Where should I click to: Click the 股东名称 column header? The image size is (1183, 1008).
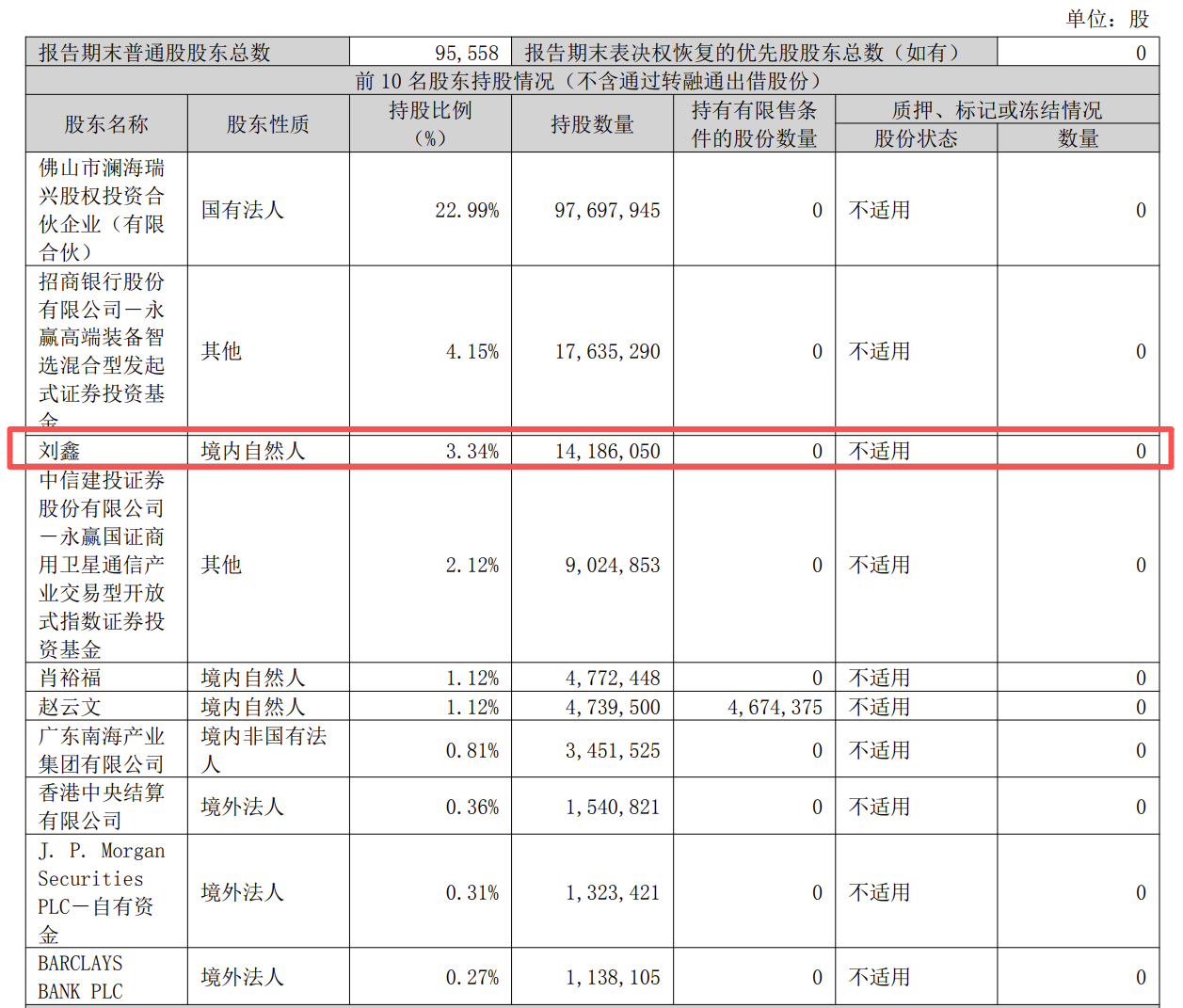pos(106,124)
